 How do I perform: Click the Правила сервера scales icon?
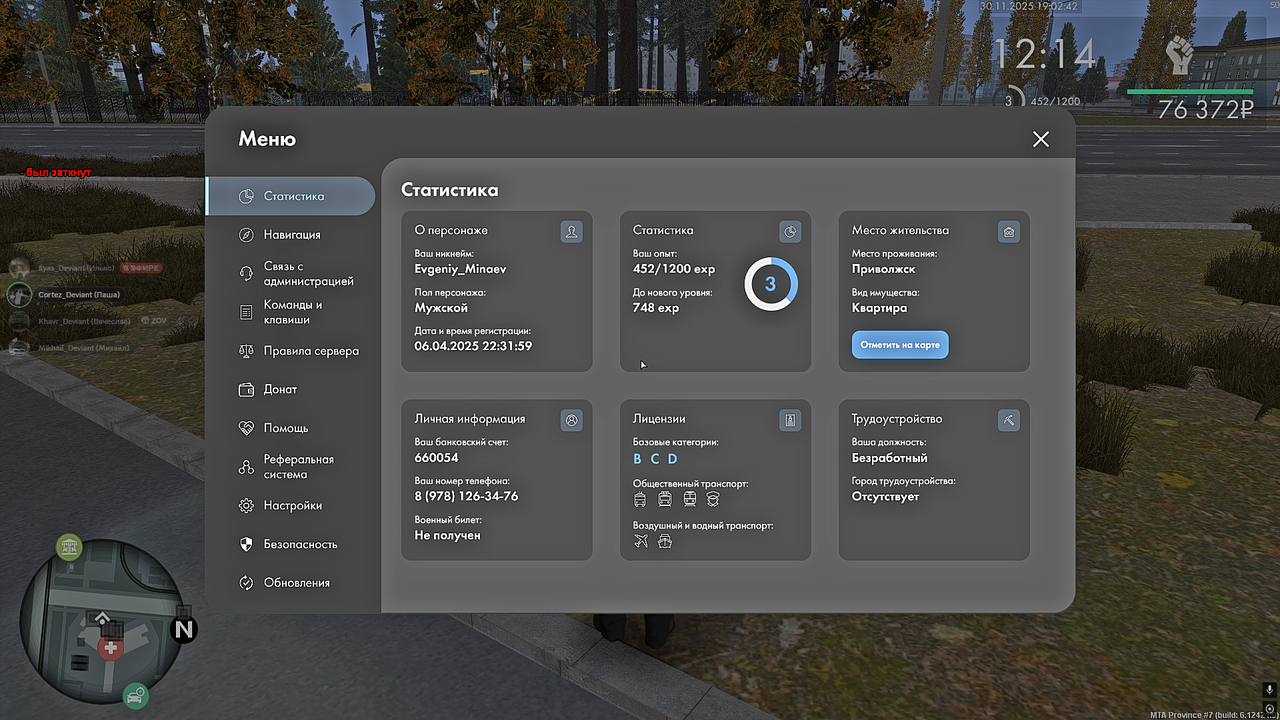pos(246,351)
